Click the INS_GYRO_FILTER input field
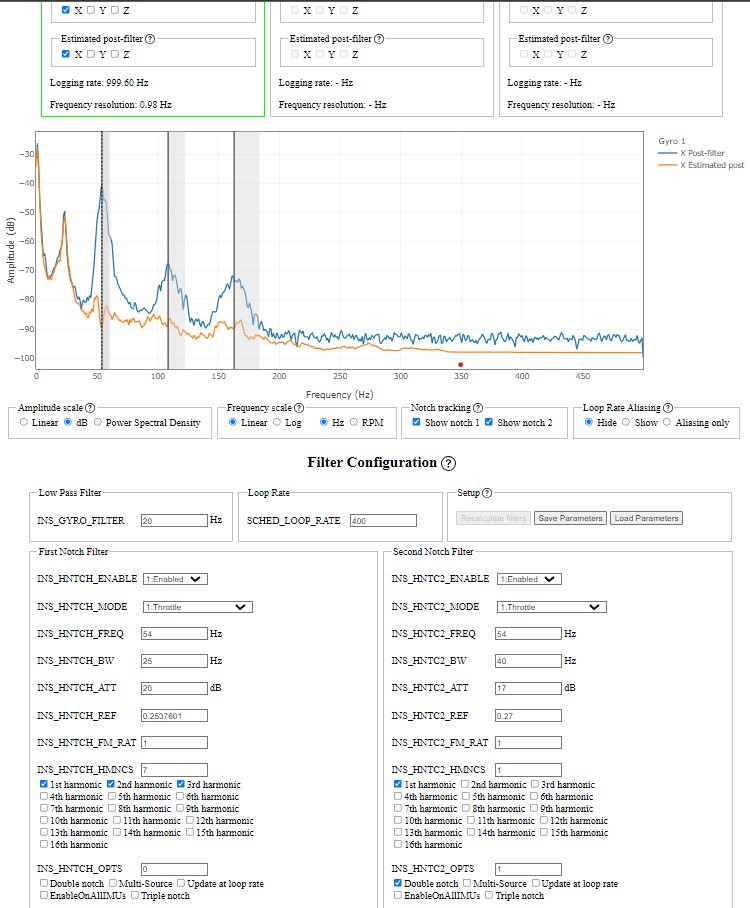Image resolution: width=750 pixels, height=908 pixels. click(x=173, y=521)
